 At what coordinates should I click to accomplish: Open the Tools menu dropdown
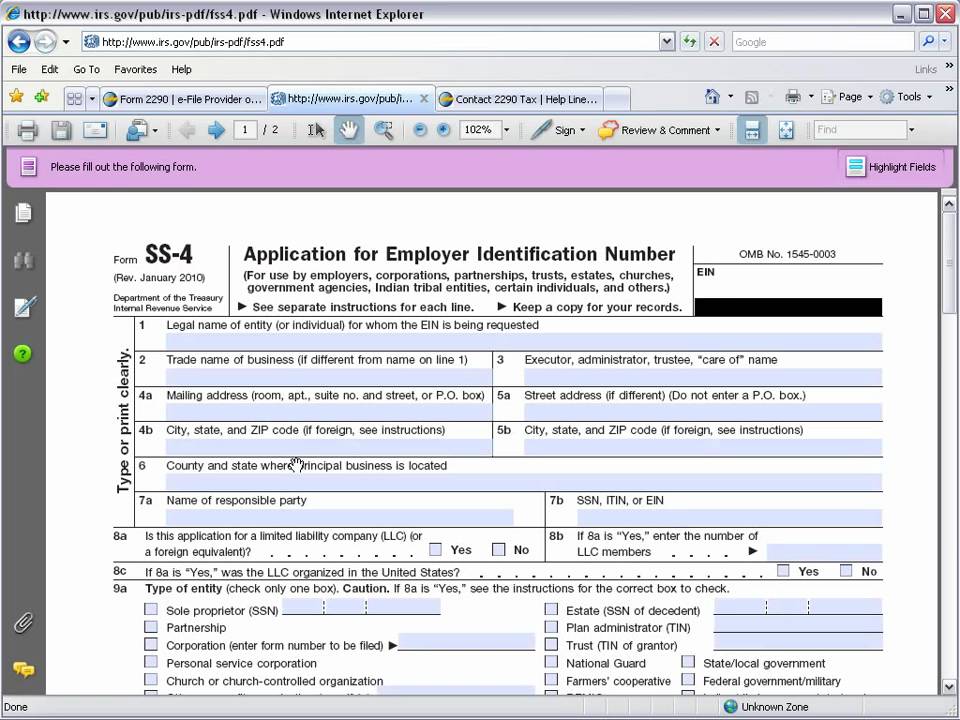tap(929, 97)
